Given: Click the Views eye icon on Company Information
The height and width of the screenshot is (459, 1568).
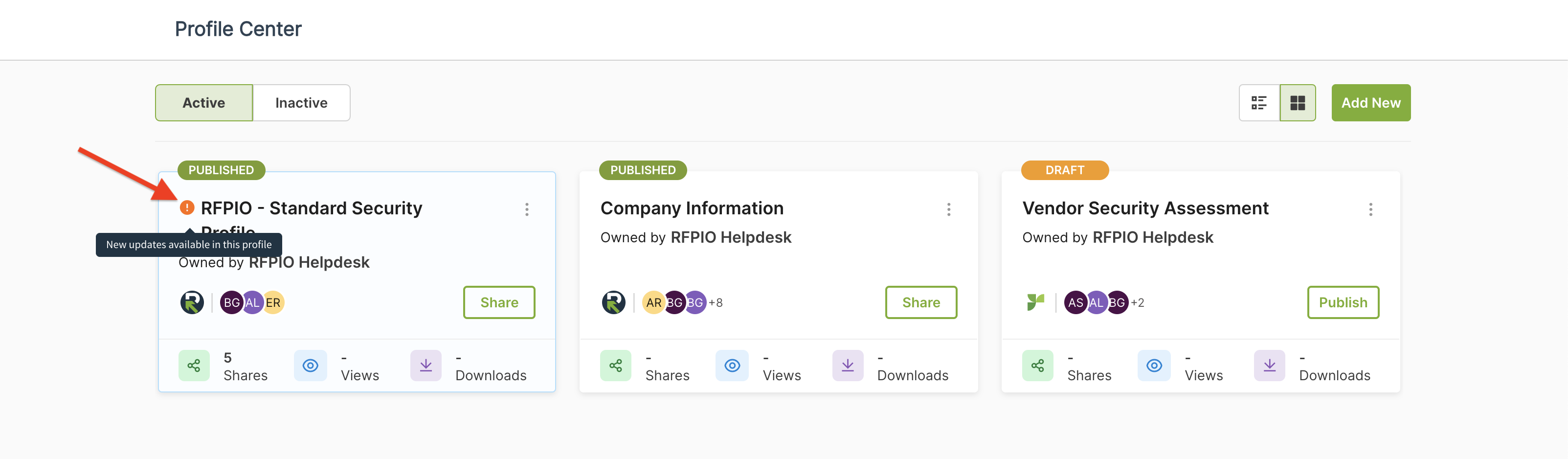Looking at the screenshot, I should pos(732,365).
